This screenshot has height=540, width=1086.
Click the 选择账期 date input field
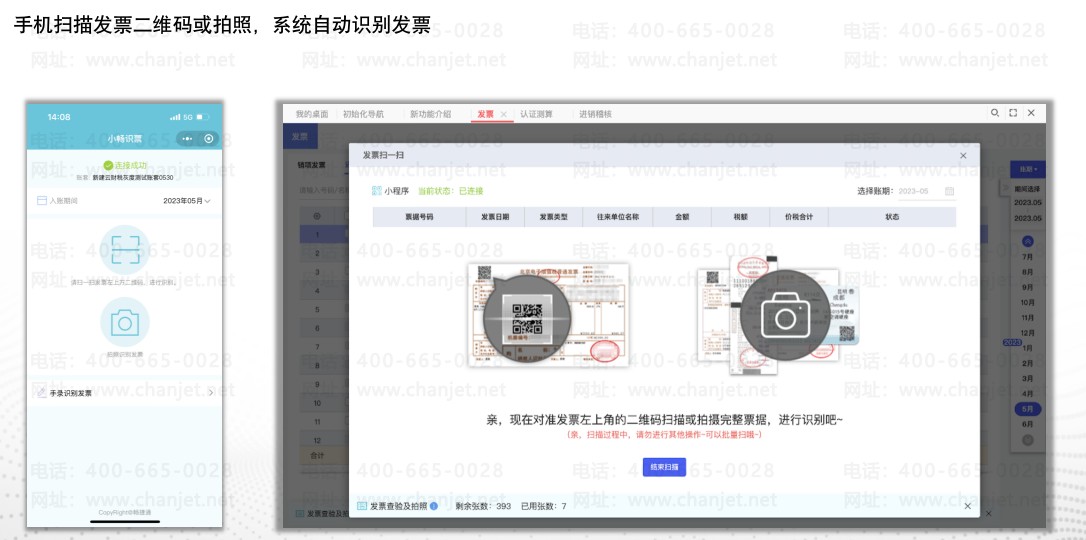(926, 191)
